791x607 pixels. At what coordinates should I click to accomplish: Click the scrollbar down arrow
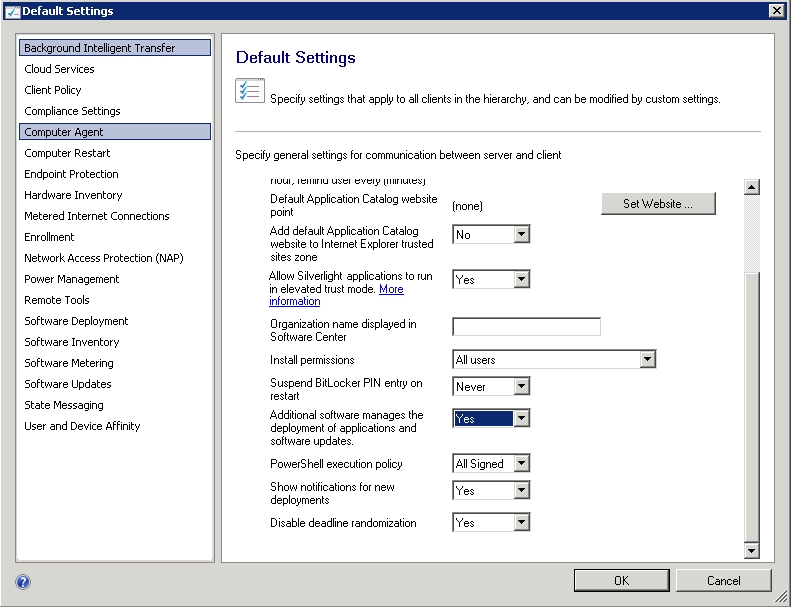click(x=752, y=550)
